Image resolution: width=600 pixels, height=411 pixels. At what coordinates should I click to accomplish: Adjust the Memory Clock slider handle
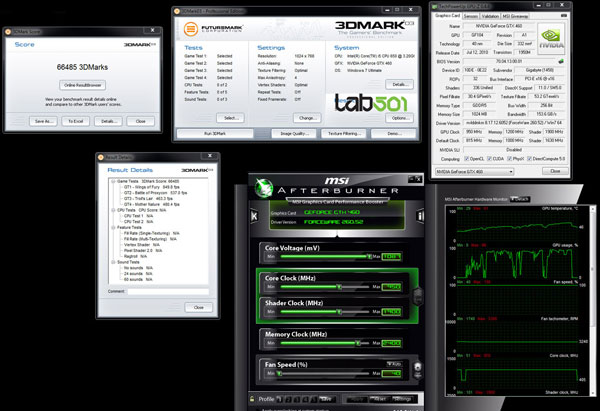pos(358,343)
